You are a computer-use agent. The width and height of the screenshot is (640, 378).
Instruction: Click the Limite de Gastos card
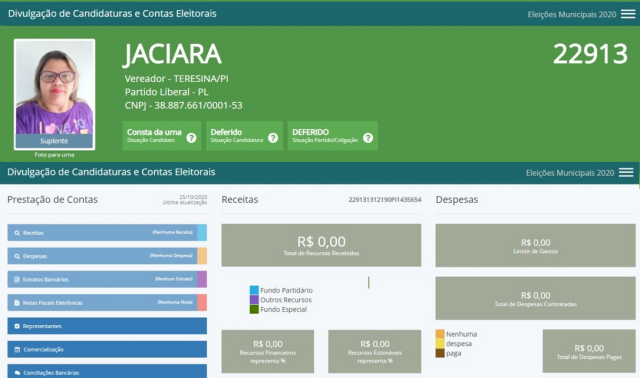536,245
